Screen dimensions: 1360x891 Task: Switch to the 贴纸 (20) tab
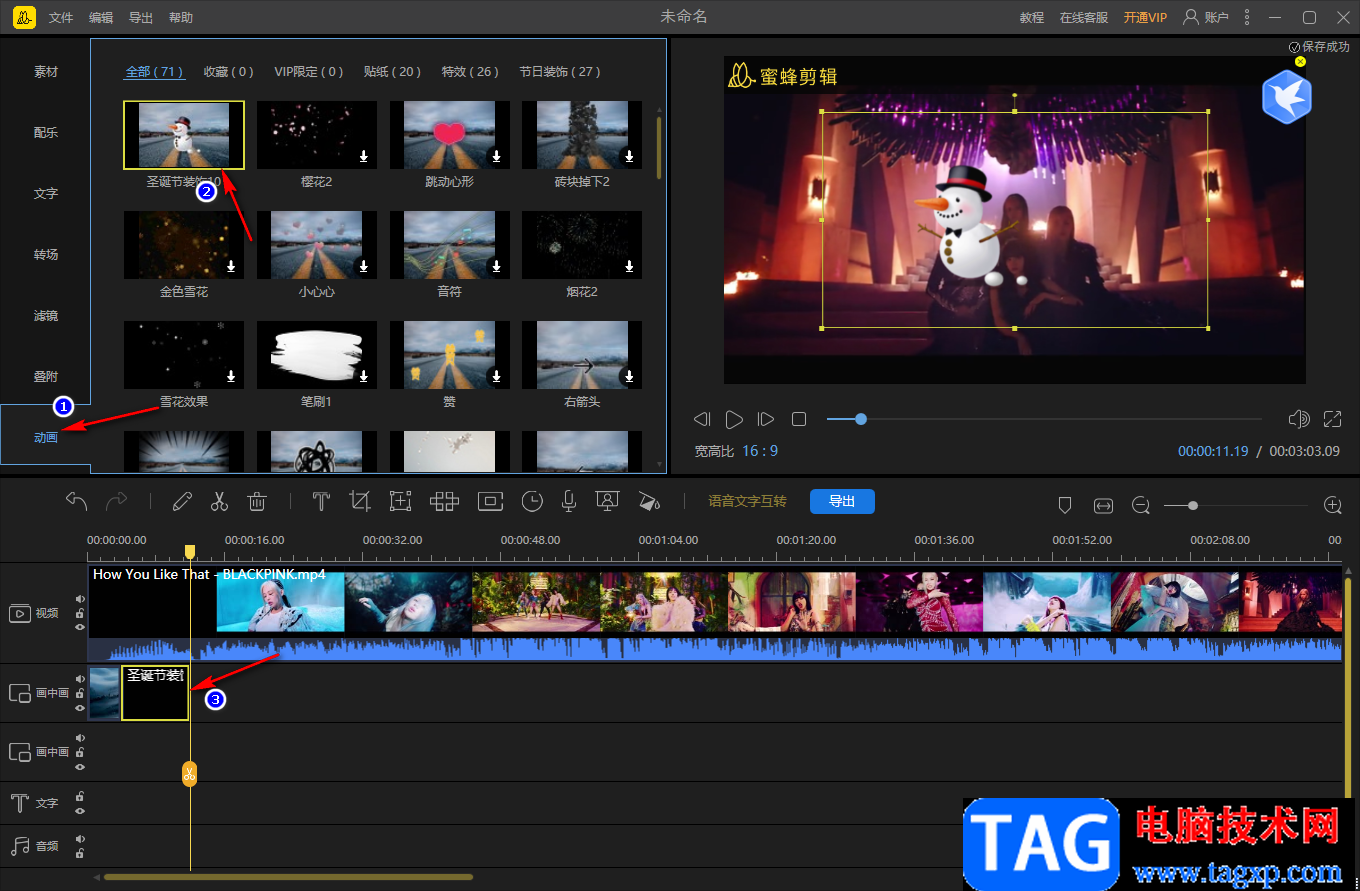click(392, 72)
